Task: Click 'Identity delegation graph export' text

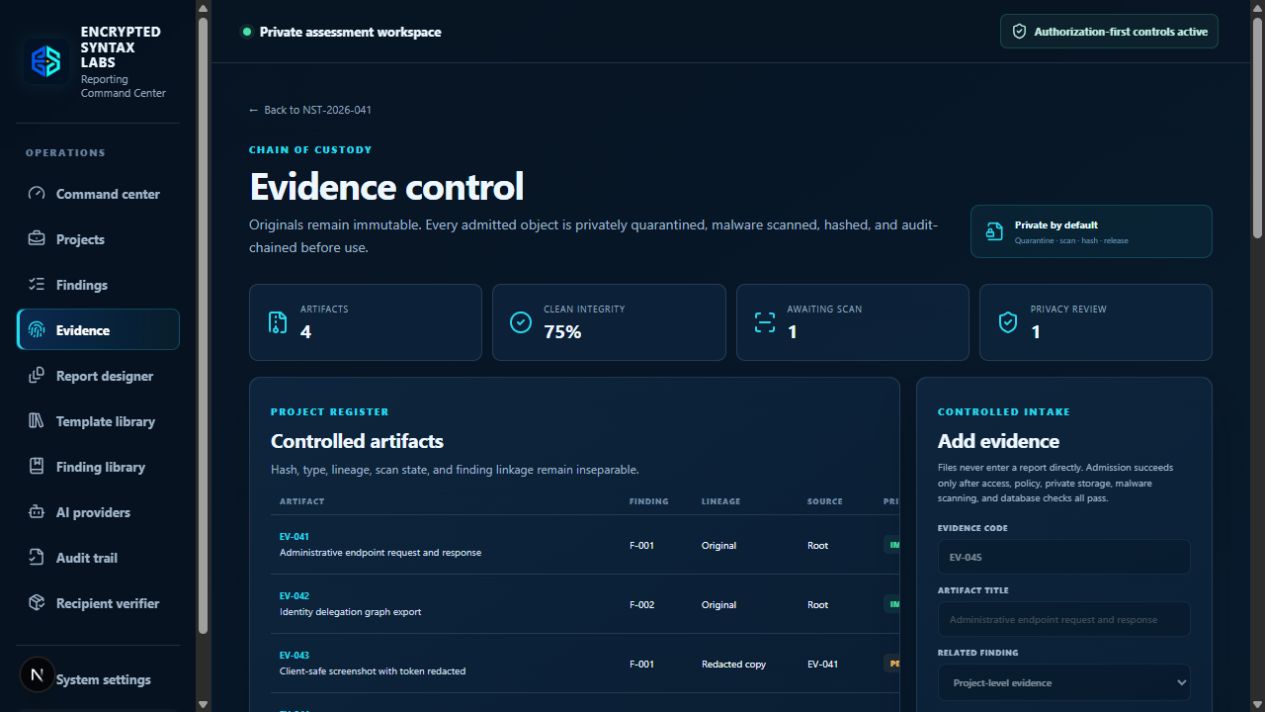Action: coord(350,612)
